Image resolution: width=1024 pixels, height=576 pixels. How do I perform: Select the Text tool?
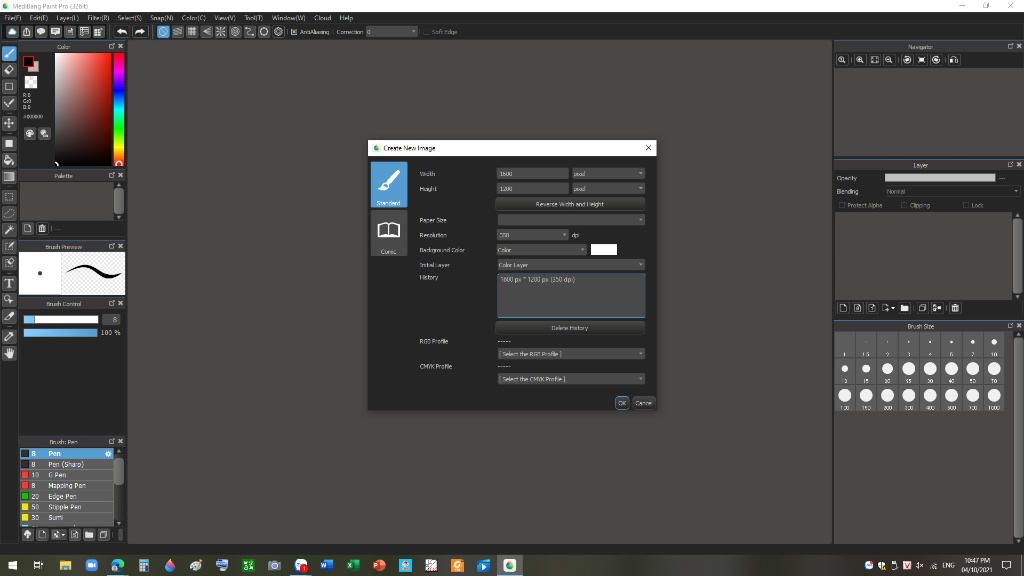[9, 283]
